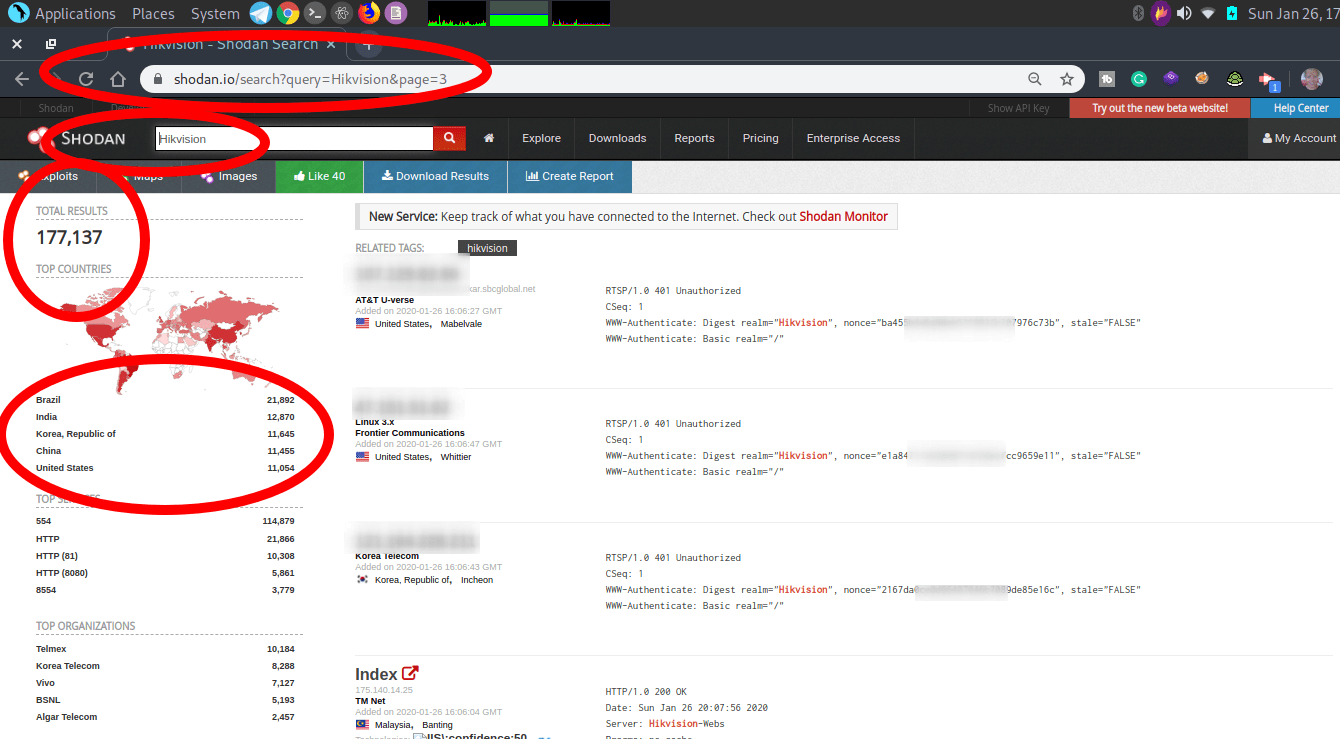
Task: Filter by organization Telmex
Action: [x=165, y=649]
